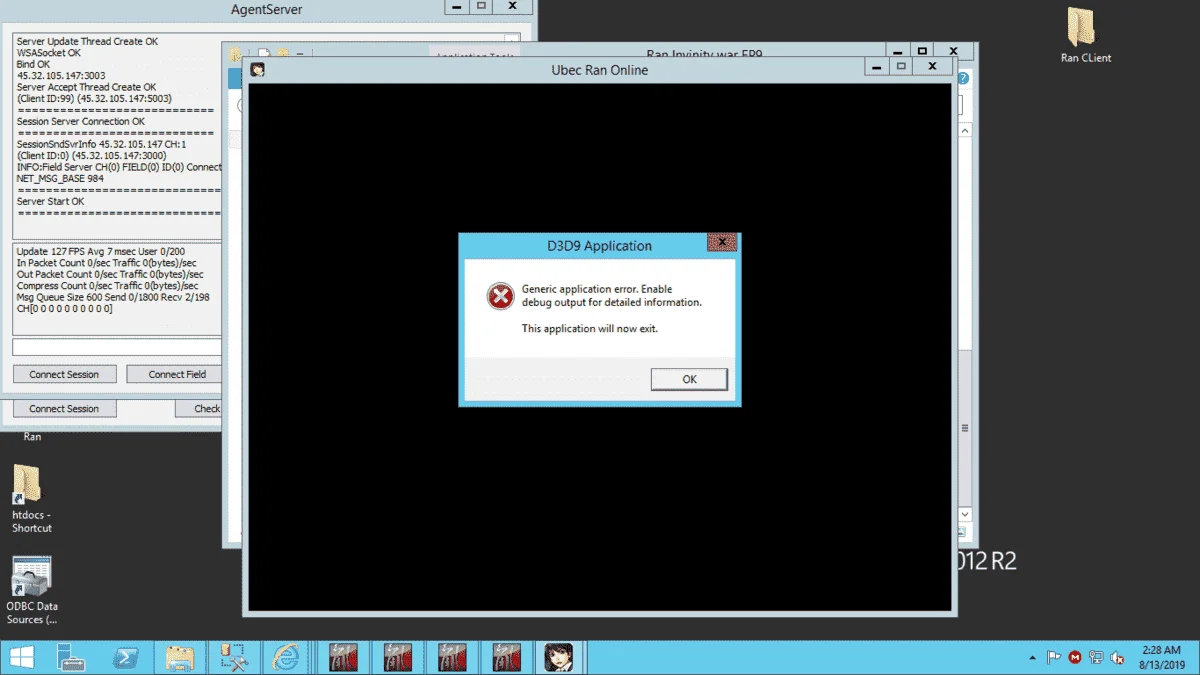The width and height of the screenshot is (1200, 675).
Task: Click the 'Update 127 FPS Avg 7 msec' status line
Action: pos(101,251)
